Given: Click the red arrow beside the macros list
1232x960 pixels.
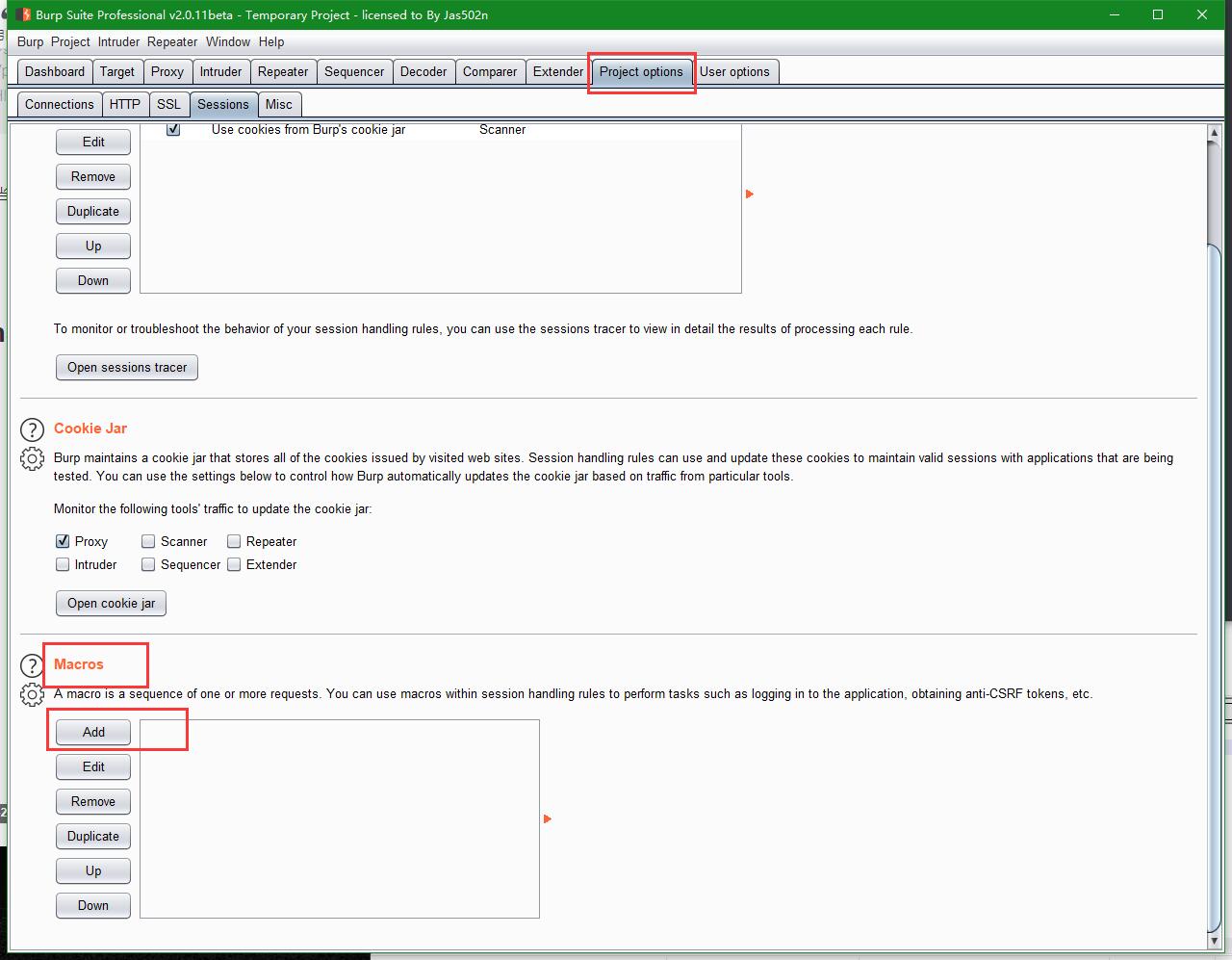Looking at the screenshot, I should coord(547,819).
